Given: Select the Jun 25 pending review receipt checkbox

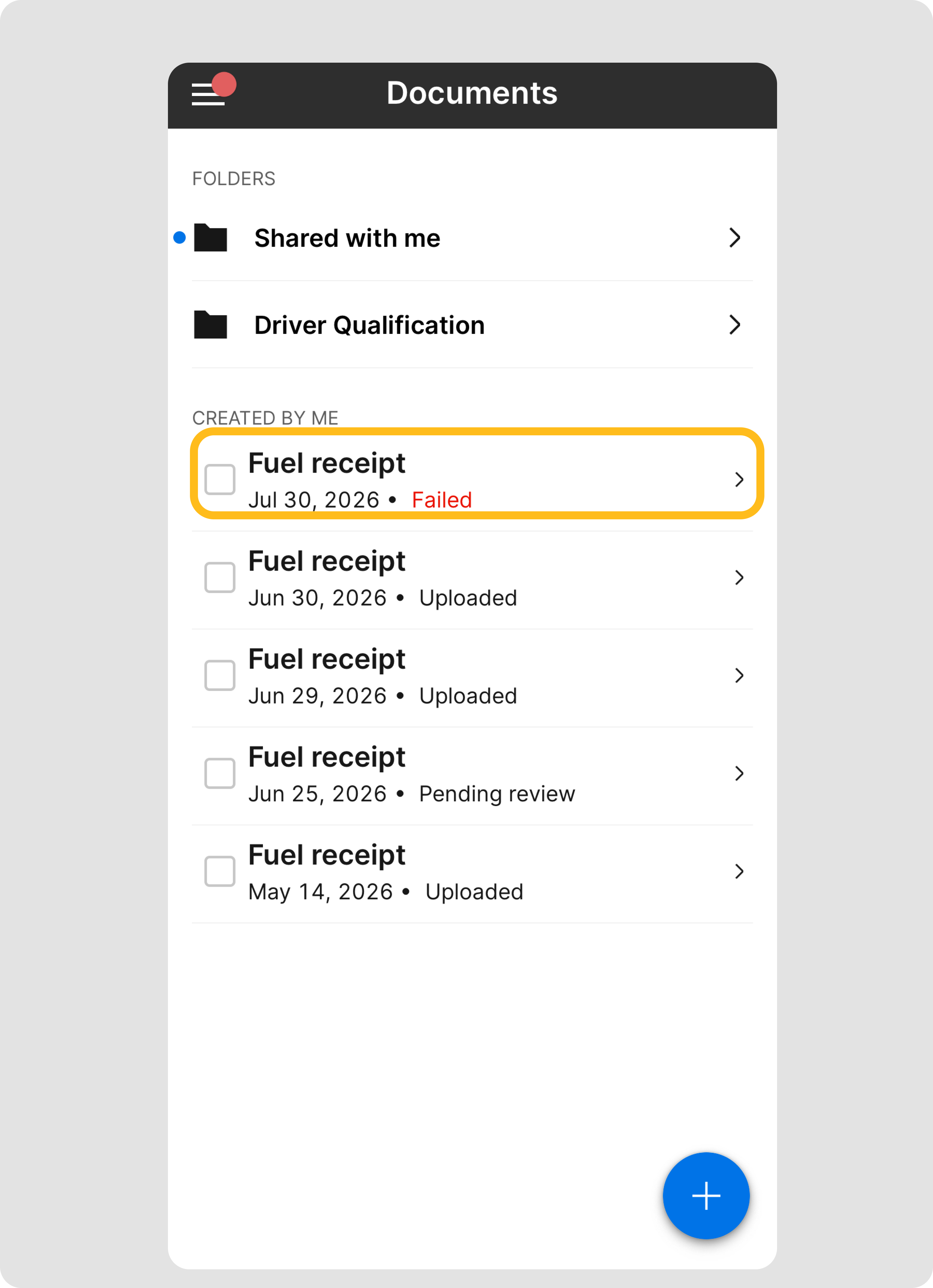Looking at the screenshot, I should [220, 773].
